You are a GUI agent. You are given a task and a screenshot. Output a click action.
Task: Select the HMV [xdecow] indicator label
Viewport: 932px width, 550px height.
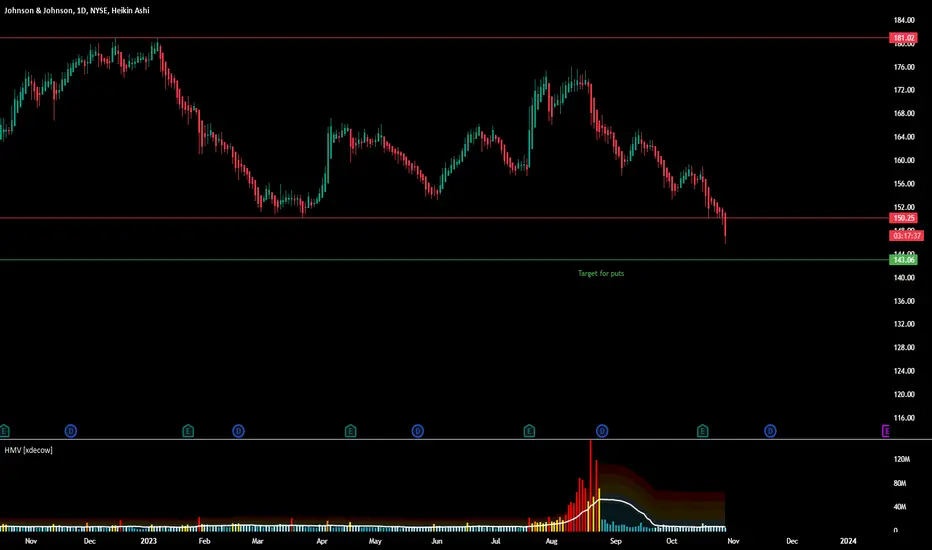click(x=29, y=450)
